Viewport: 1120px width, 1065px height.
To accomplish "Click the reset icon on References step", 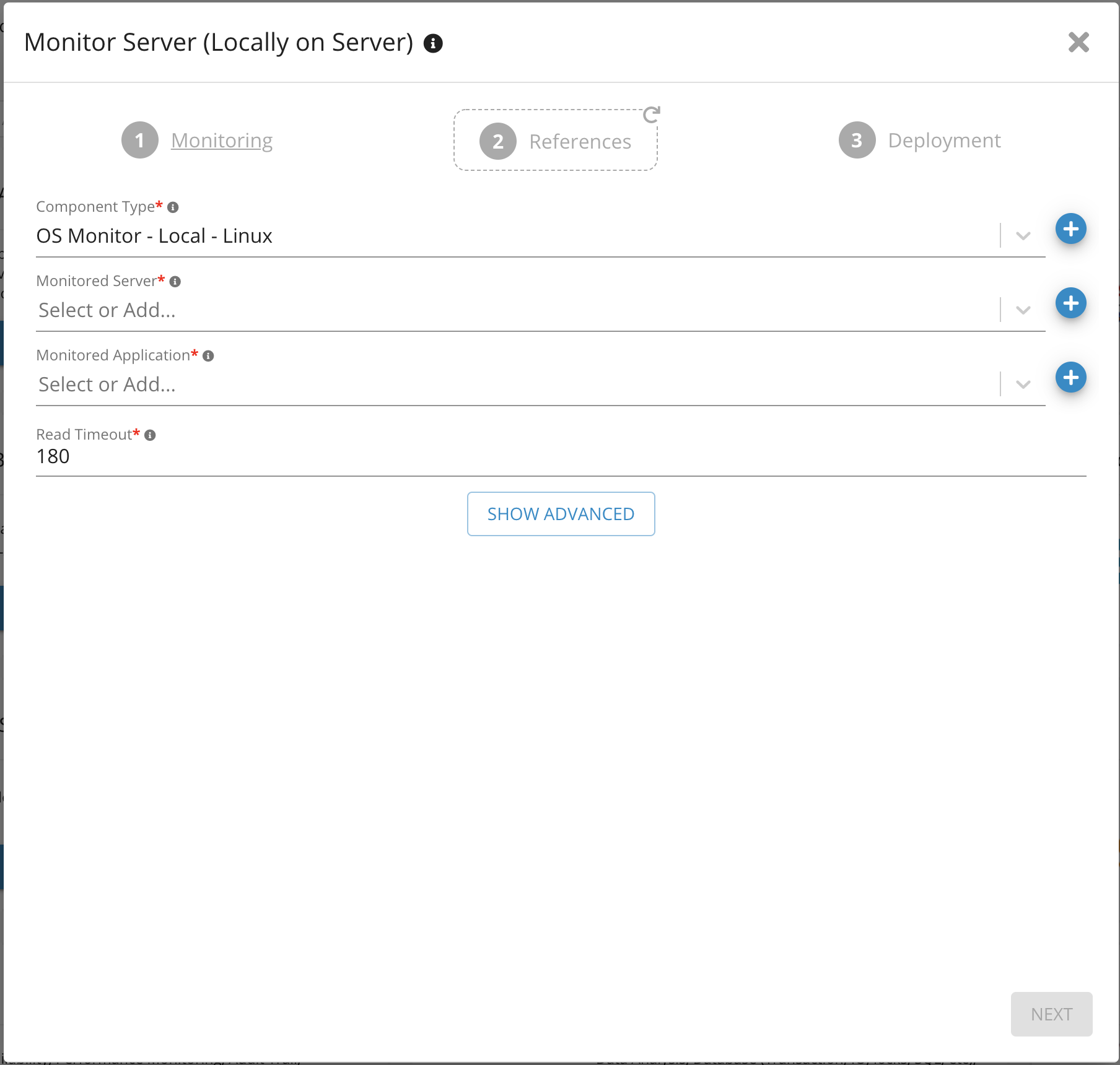I will coord(651,115).
